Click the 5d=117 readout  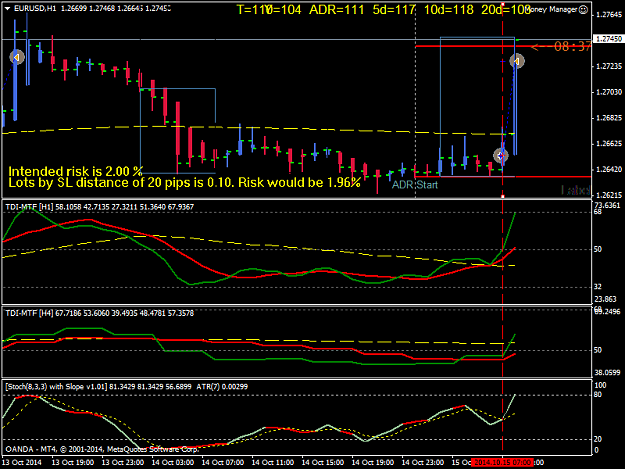(394, 10)
